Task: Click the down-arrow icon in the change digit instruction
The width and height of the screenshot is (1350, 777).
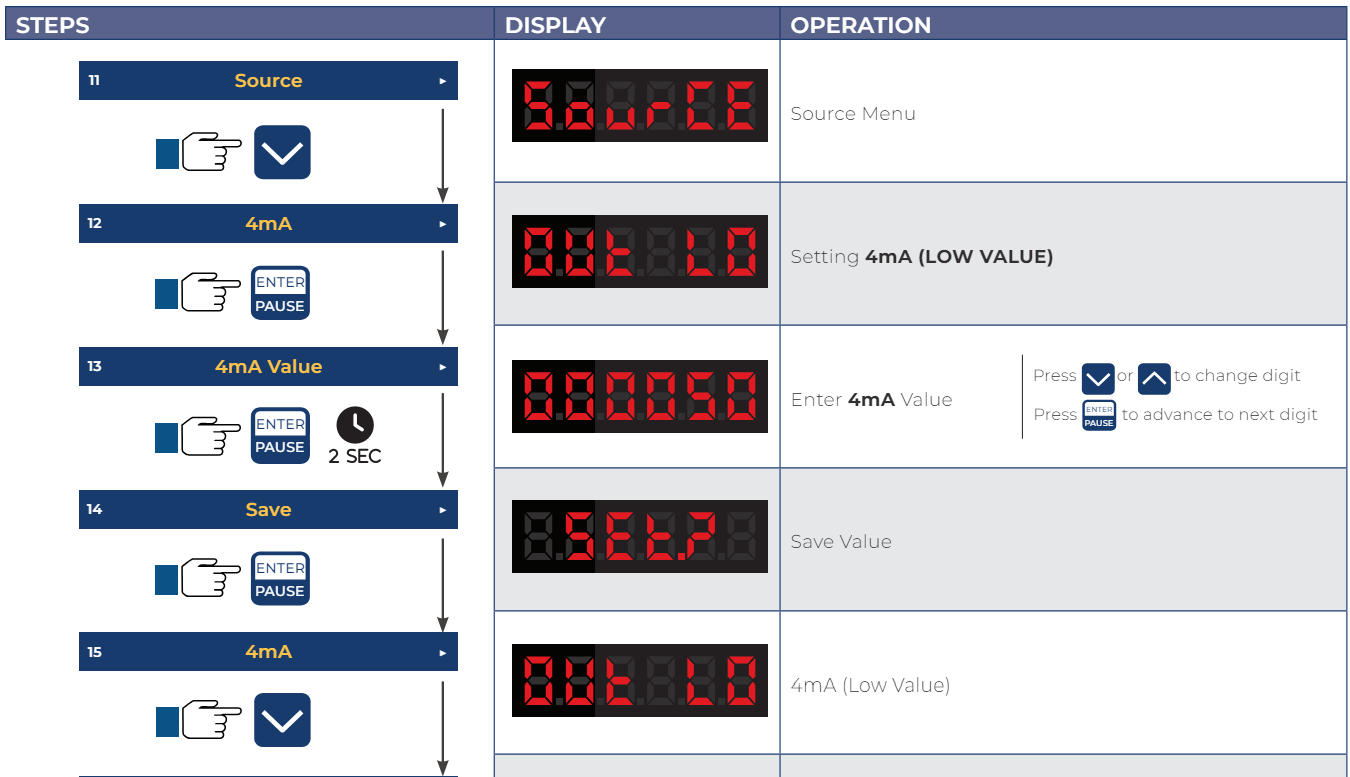Action: tap(1098, 379)
